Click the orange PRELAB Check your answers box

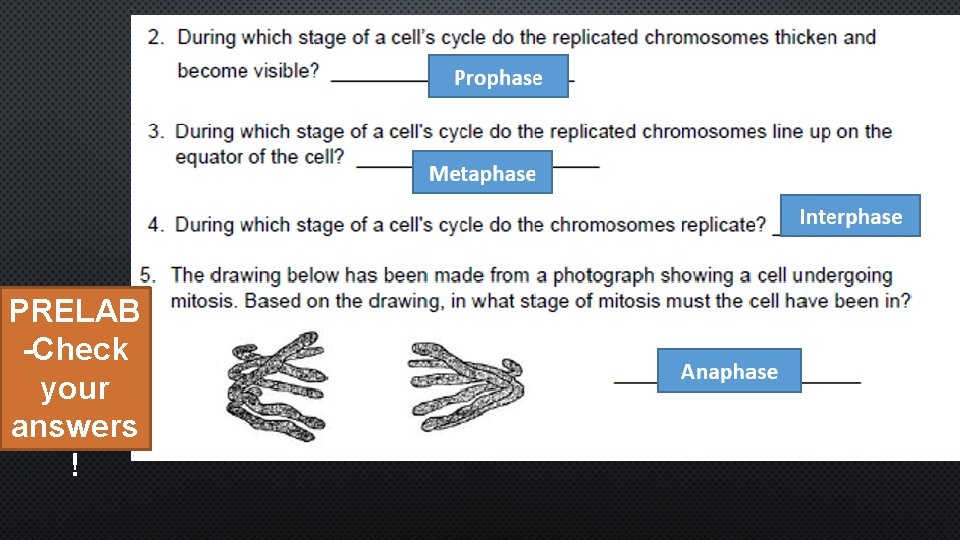click(x=75, y=369)
